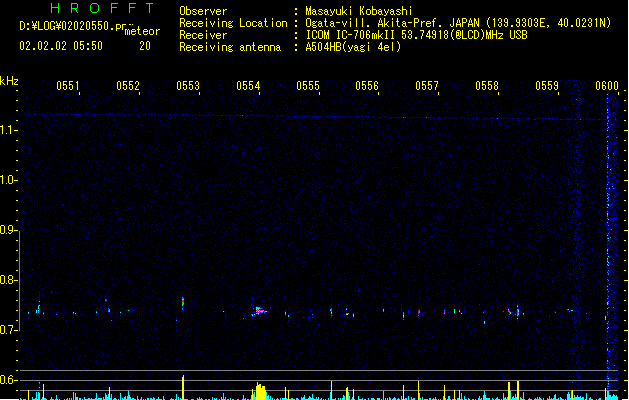The width and height of the screenshot is (629, 400).
Task: Click the bright meteor echo near 0554
Action: [260, 311]
